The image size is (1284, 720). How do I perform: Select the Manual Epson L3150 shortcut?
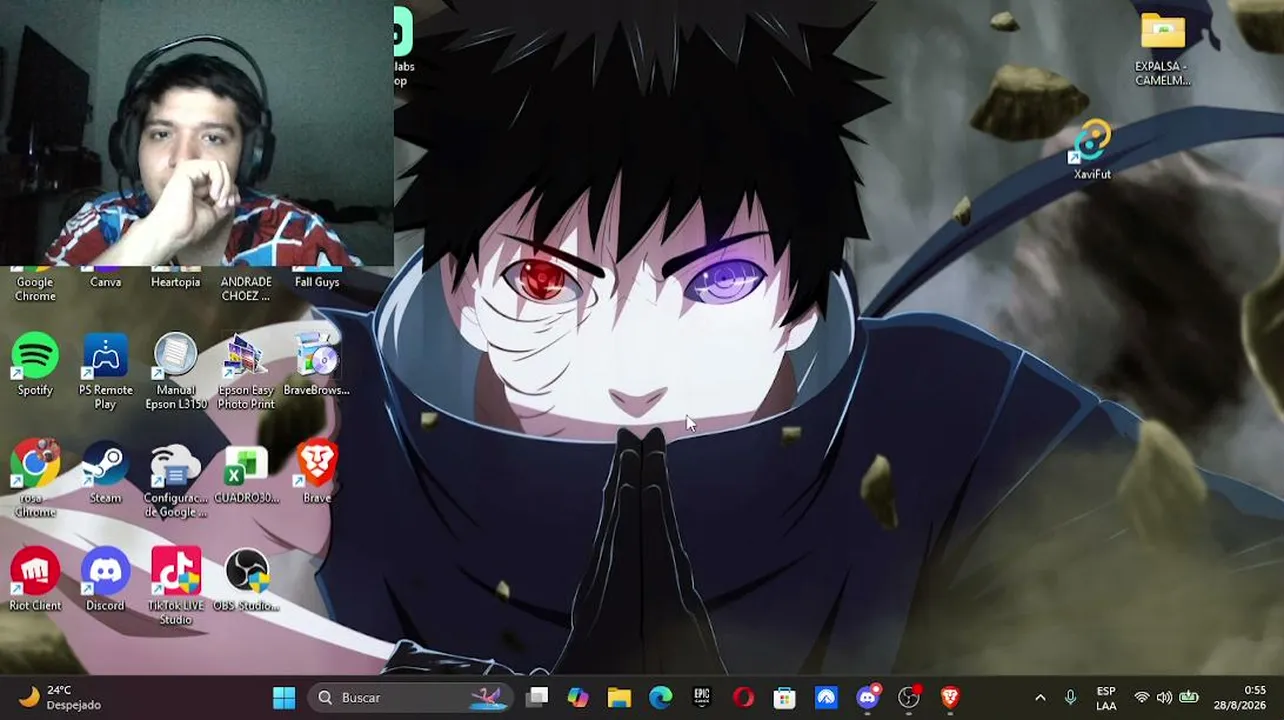point(176,371)
